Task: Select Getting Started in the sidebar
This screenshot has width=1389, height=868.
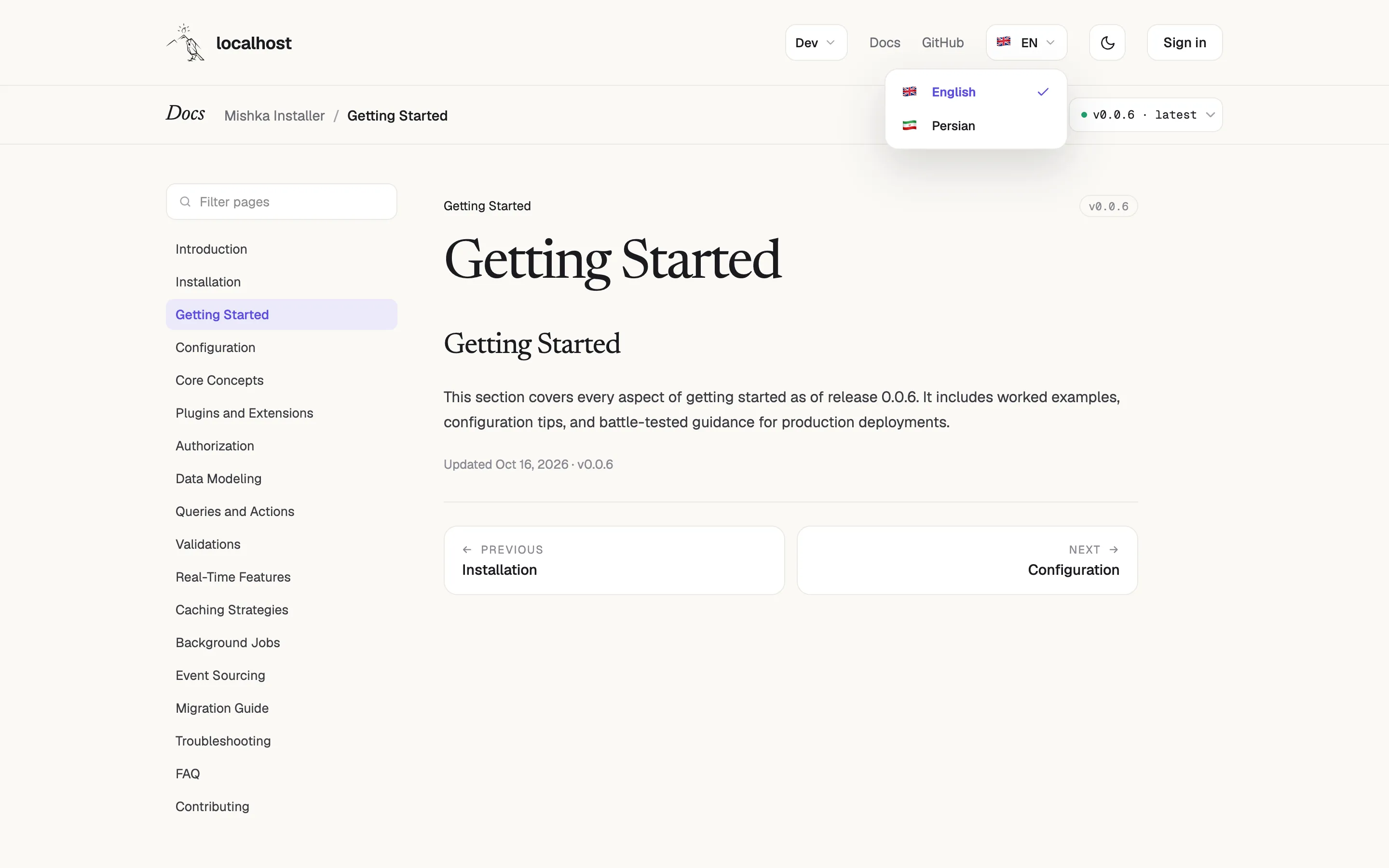Action: click(x=281, y=314)
